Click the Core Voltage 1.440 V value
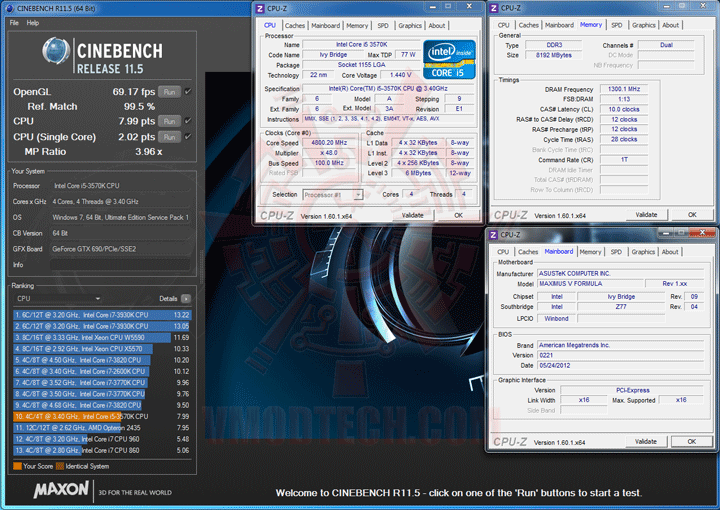 point(400,75)
